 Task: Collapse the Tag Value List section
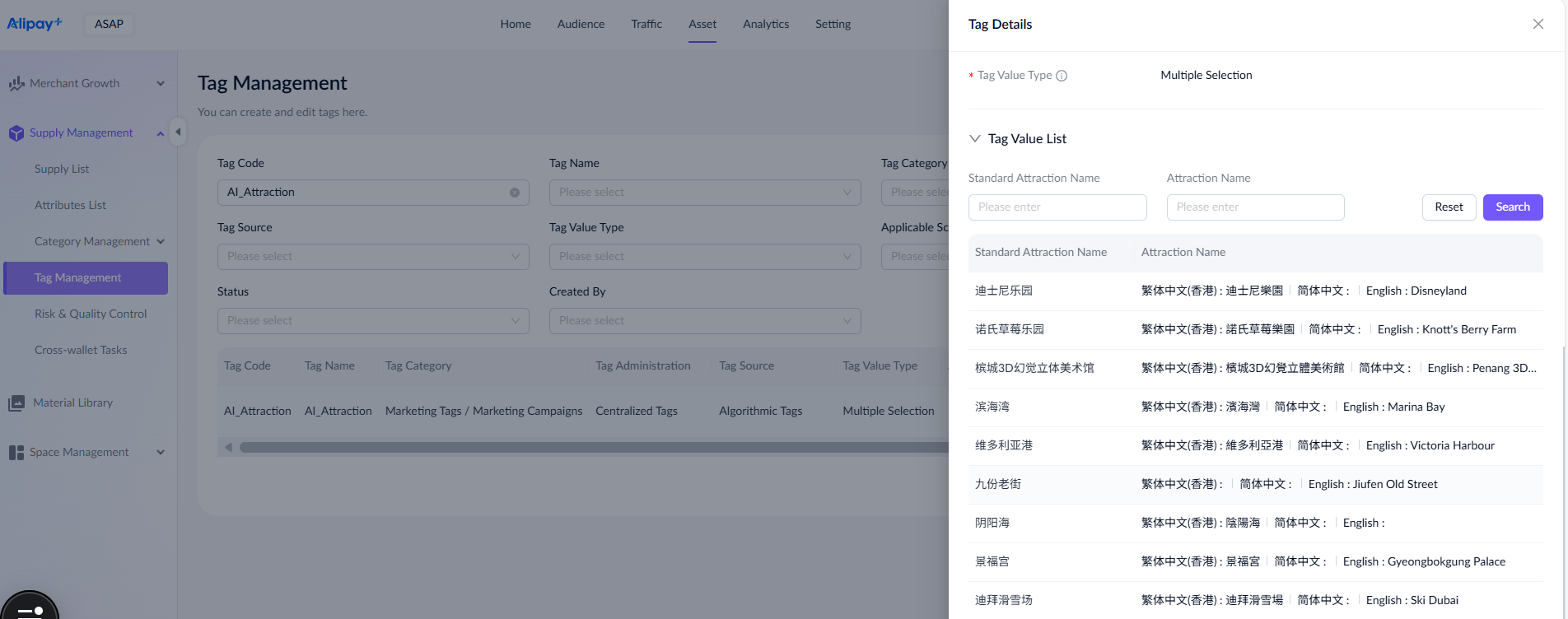click(x=975, y=138)
